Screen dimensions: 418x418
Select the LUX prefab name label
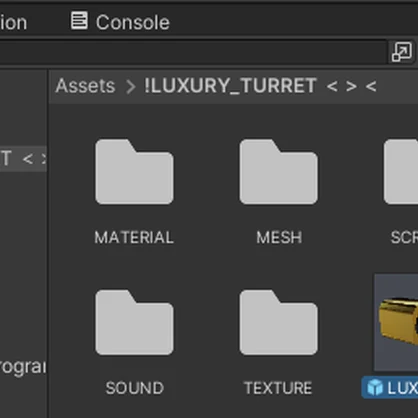pos(390,387)
